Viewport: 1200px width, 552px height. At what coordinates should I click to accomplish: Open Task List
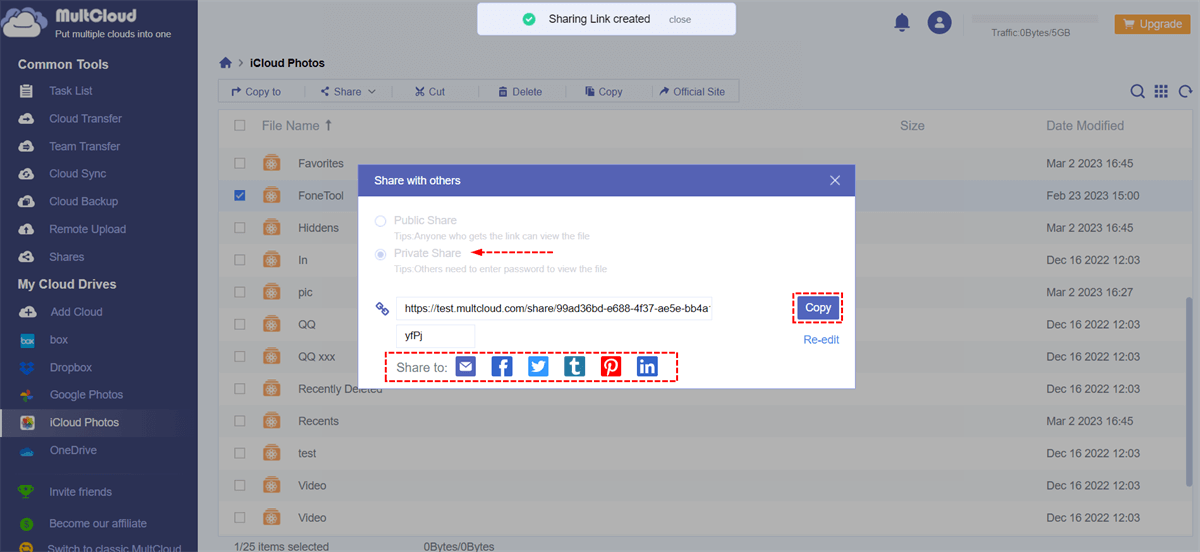coord(70,91)
